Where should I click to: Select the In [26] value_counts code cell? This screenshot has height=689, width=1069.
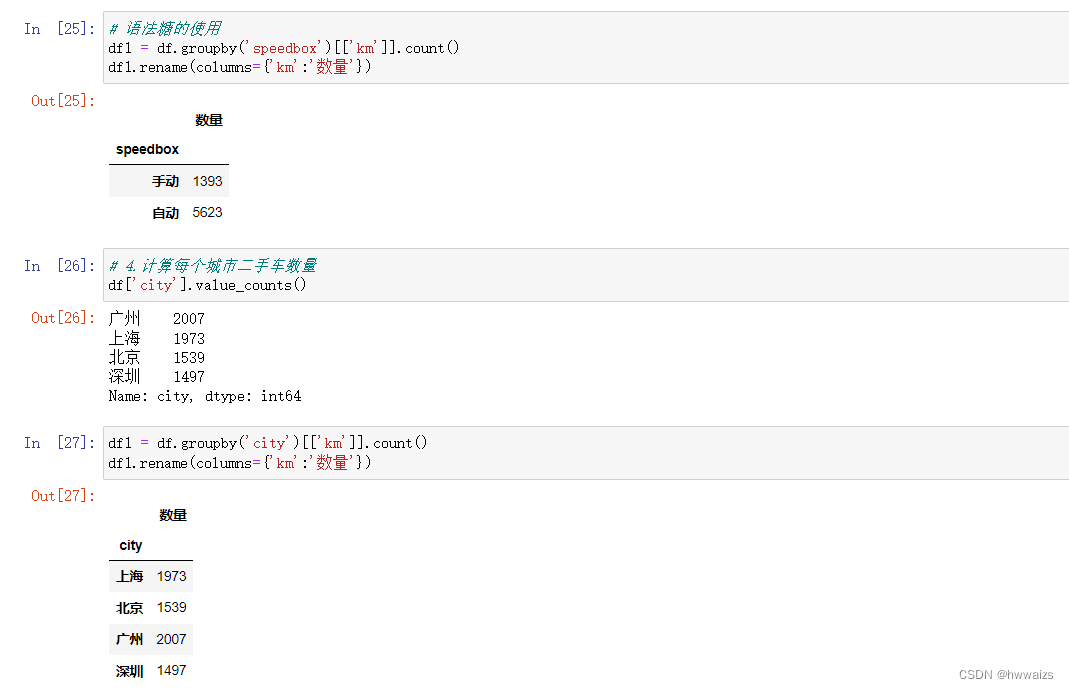pos(586,275)
